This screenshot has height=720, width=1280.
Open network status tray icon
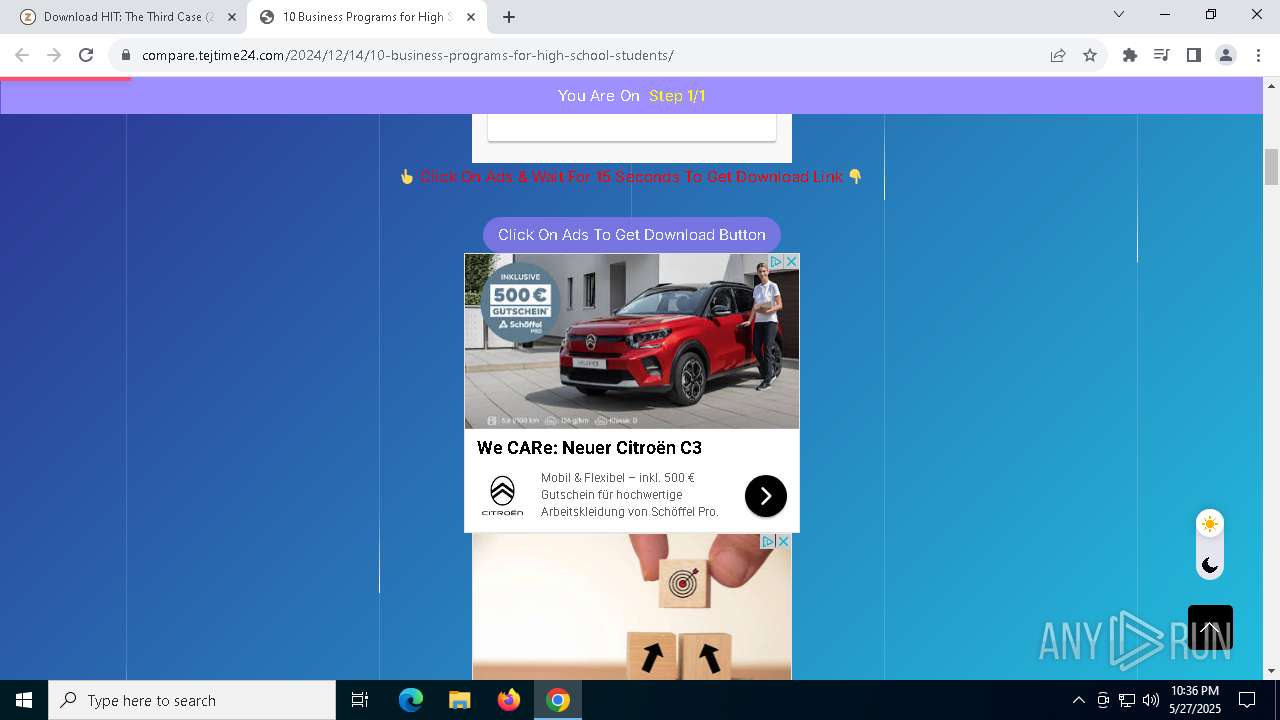coord(1127,700)
